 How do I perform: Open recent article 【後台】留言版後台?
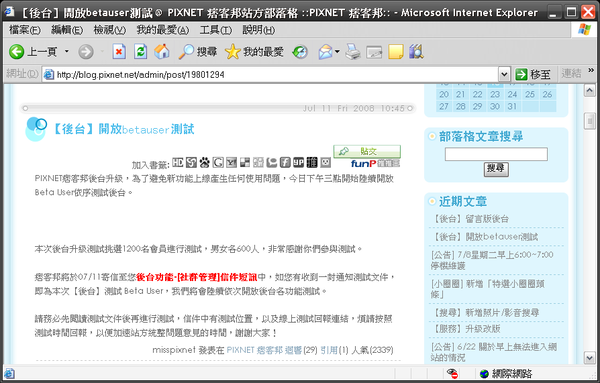[470, 219]
